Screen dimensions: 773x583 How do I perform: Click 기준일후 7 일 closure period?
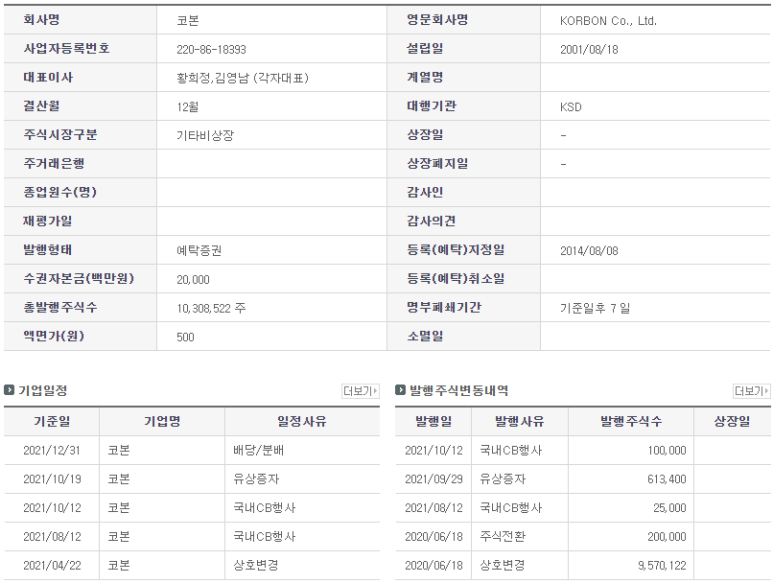(x=595, y=308)
